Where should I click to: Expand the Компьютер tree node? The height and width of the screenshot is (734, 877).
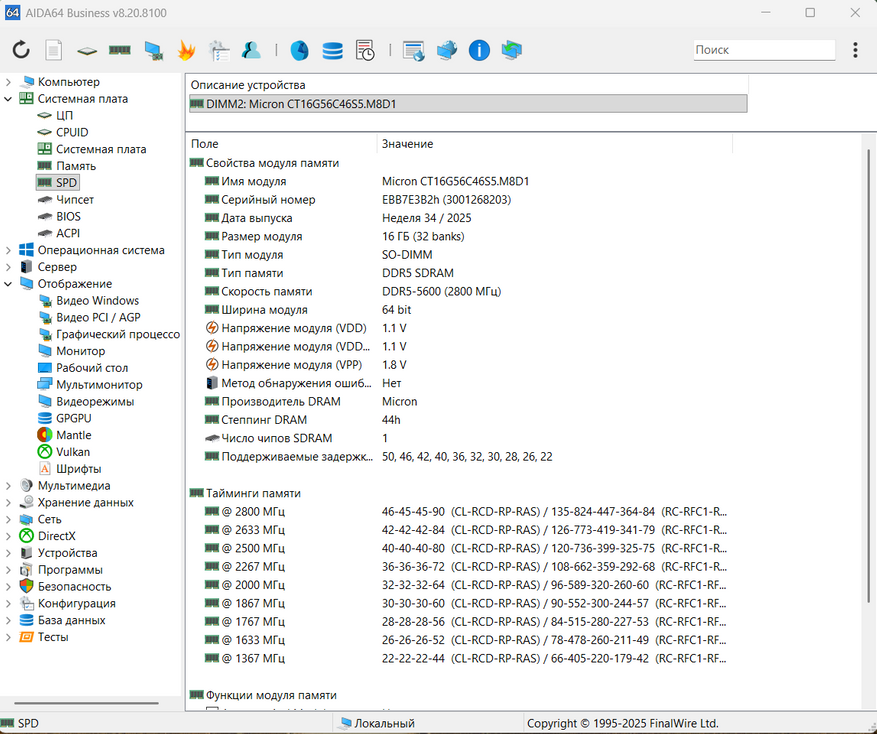pyautogui.click(x=8, y=82)
